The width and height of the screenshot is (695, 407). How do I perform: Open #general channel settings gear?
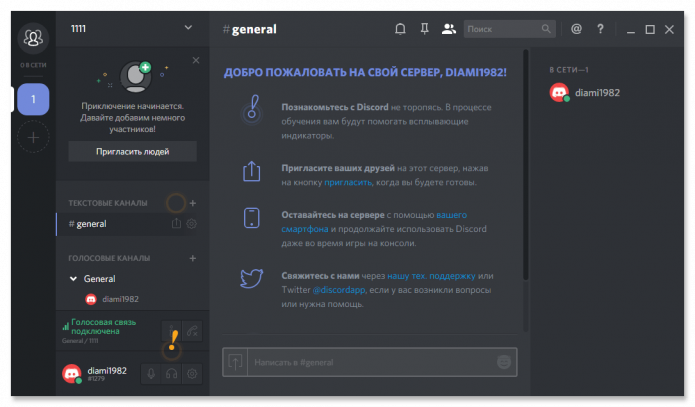[x=191, y=224]
